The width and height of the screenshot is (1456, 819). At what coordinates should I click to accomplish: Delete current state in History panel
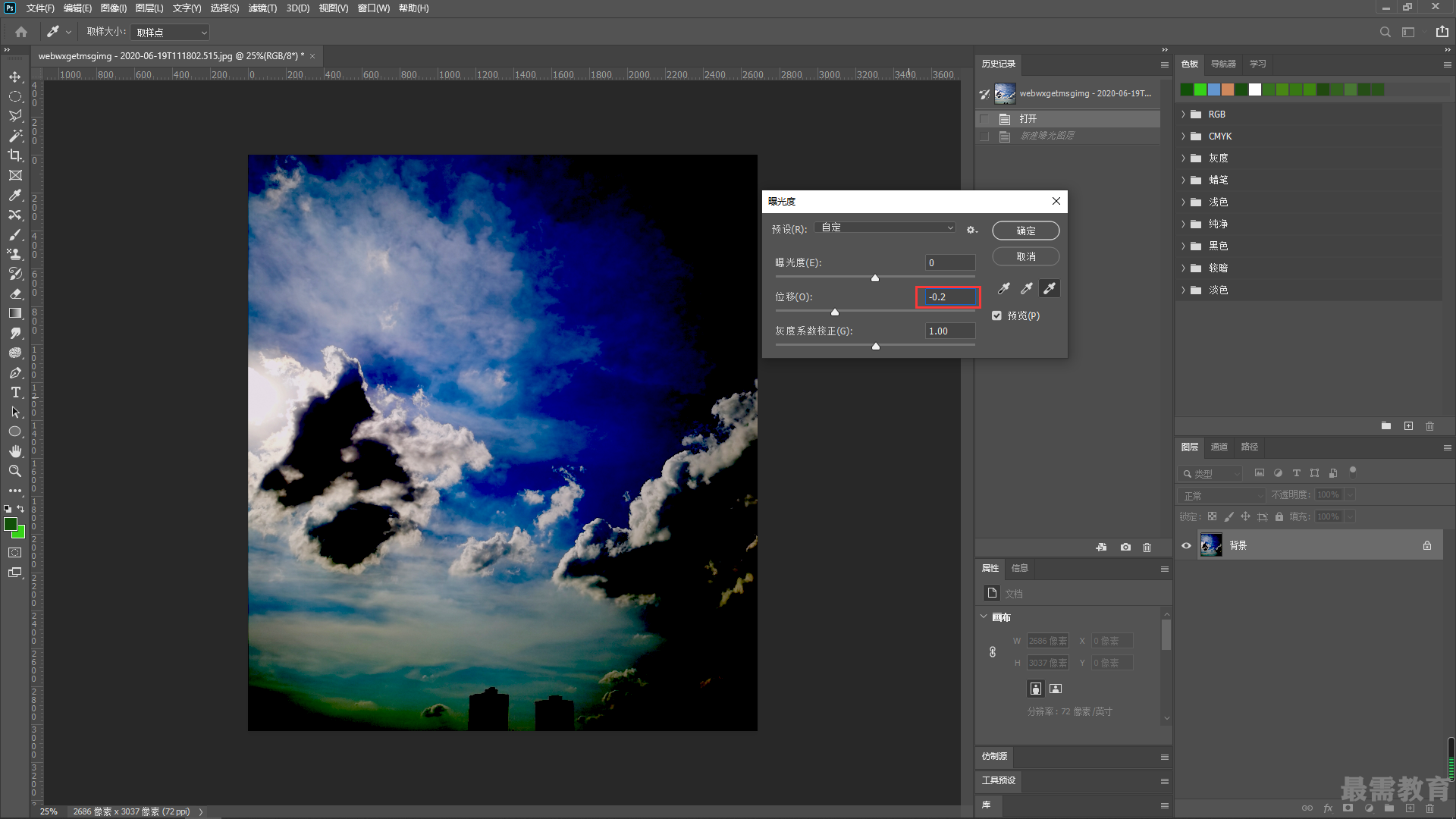[1147, 547]
